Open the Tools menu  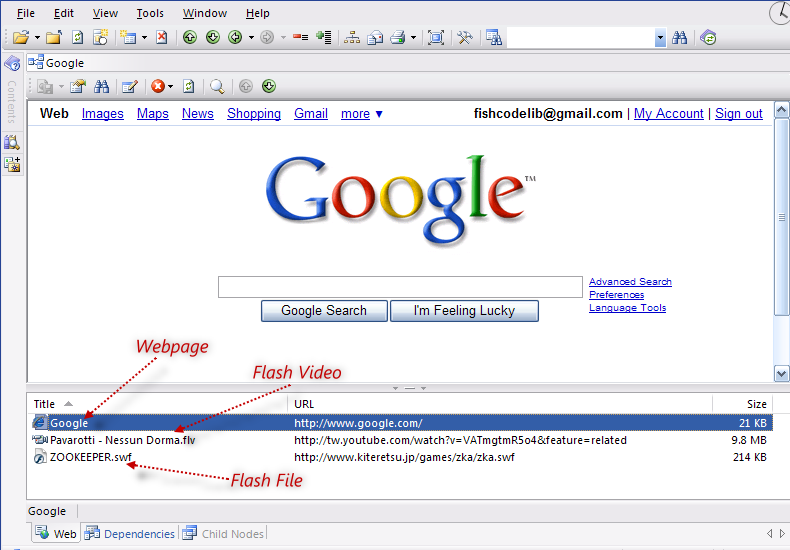(150, 13)
